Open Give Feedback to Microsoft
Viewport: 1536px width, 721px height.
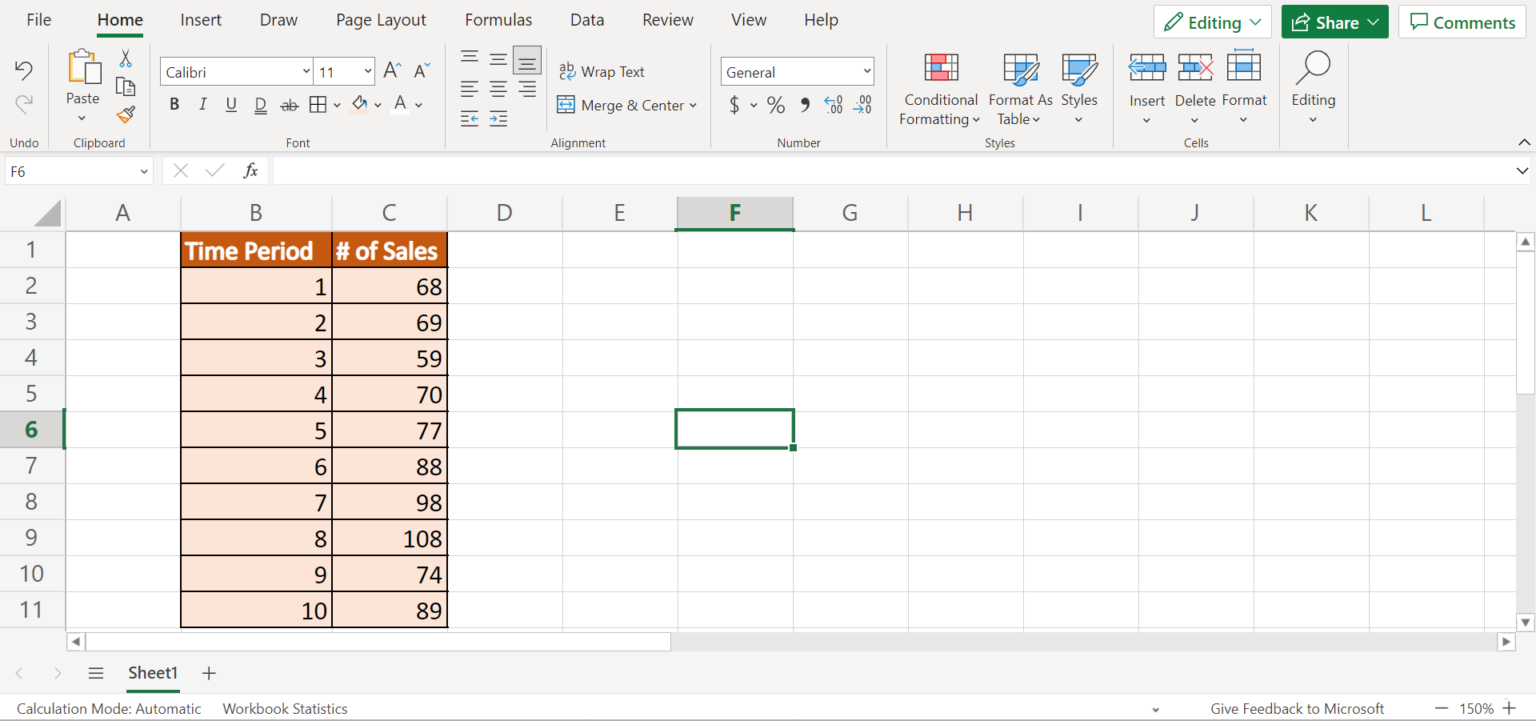[1297, 708]
